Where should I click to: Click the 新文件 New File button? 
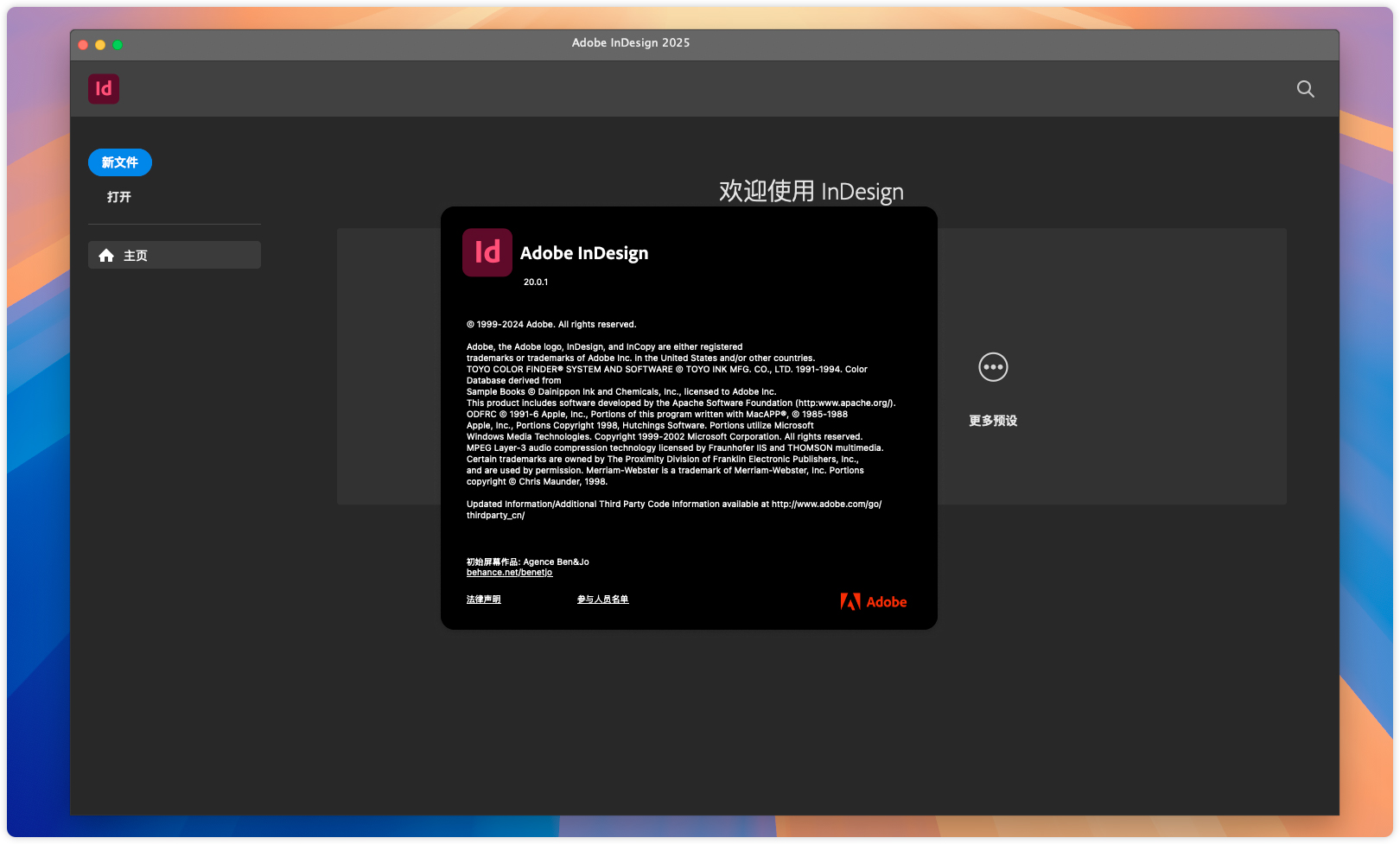click(120, 162)
